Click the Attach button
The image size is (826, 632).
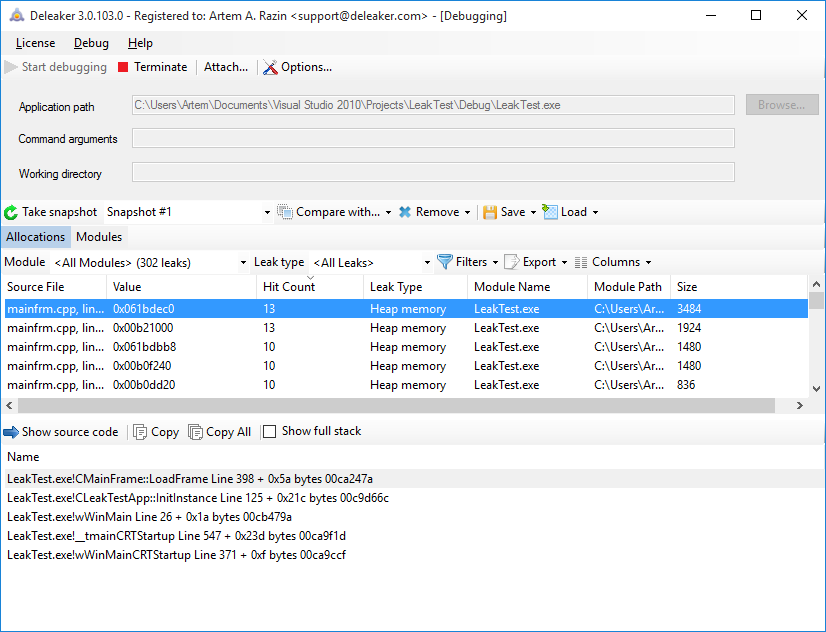(224, 67)
